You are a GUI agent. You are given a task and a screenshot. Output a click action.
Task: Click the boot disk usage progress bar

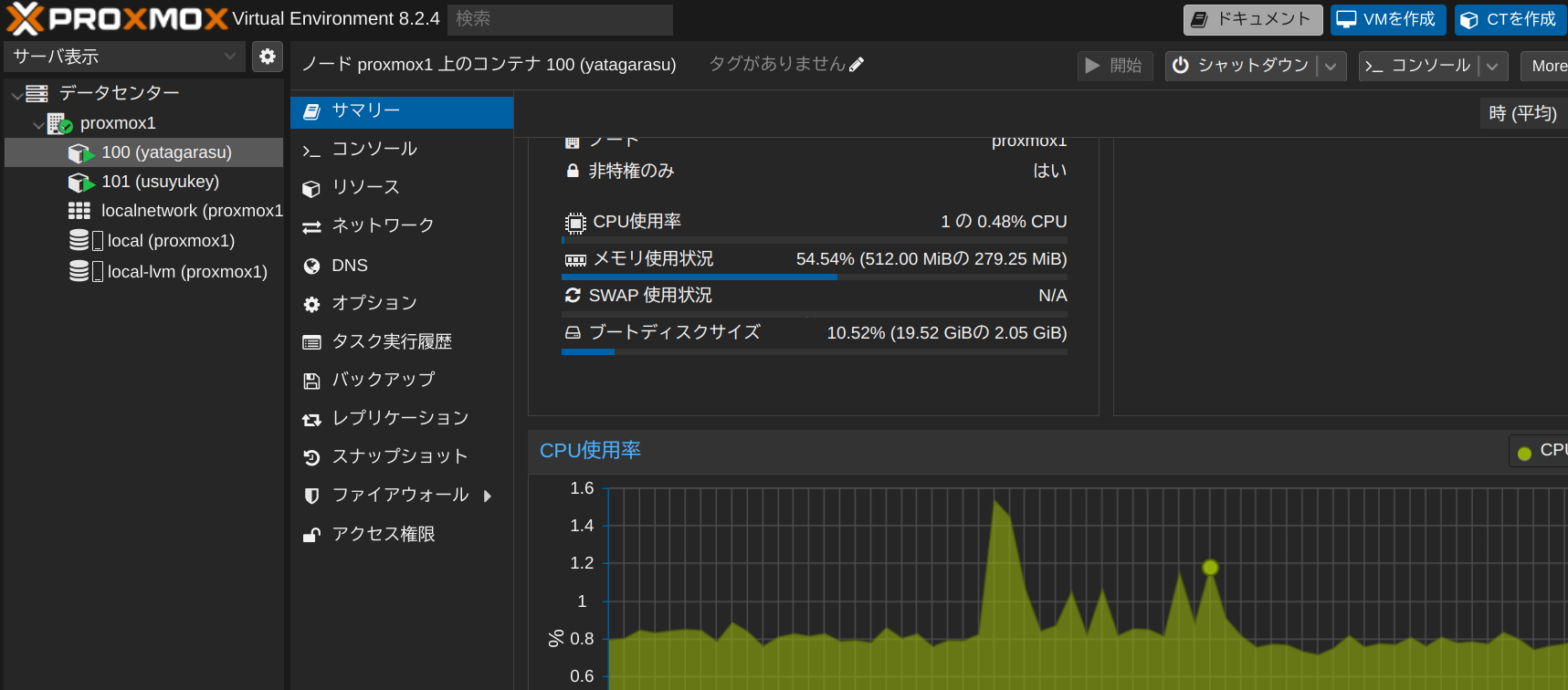point(815,351)
